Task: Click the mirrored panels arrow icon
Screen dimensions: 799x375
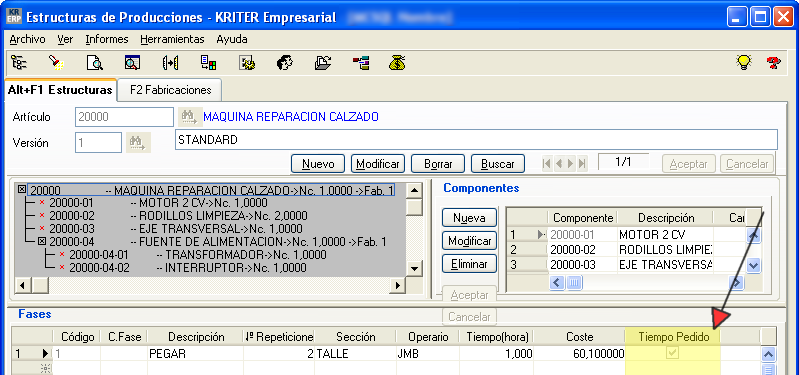Action: click(x=170, y=63)
